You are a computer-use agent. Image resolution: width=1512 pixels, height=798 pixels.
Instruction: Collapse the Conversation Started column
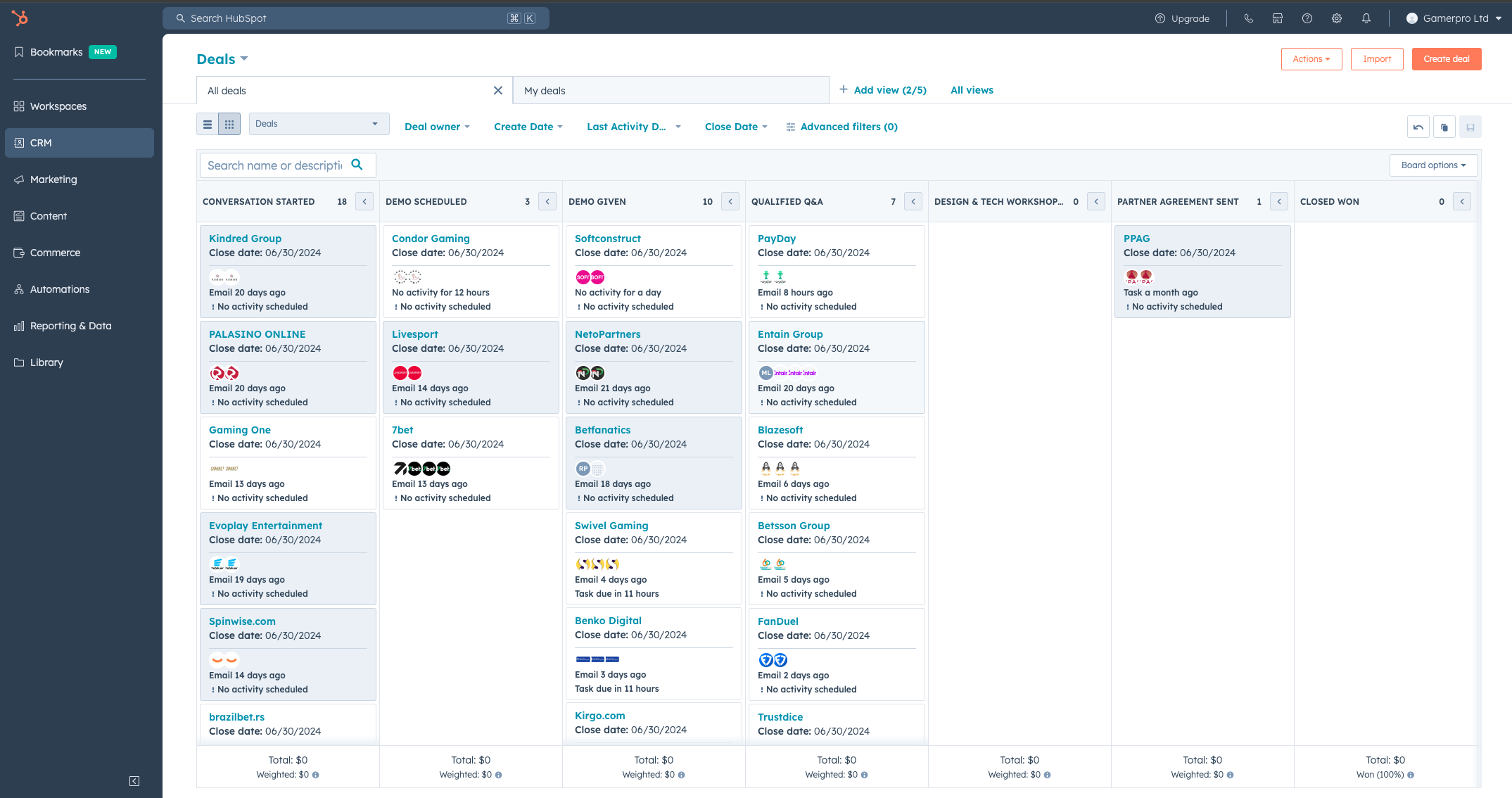[x=364, y=201]
